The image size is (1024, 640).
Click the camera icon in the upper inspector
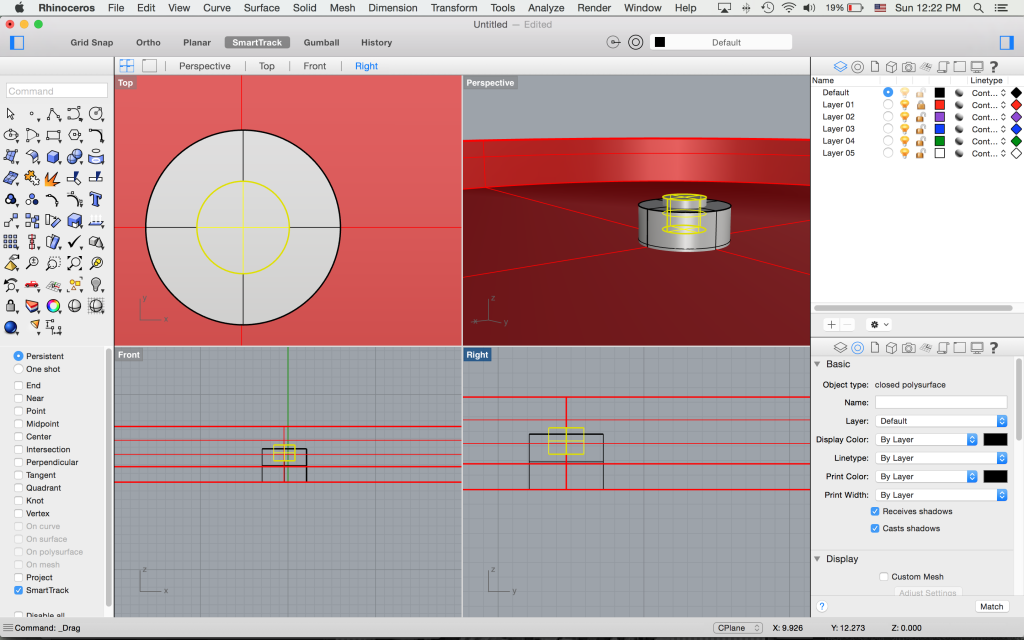908,67
